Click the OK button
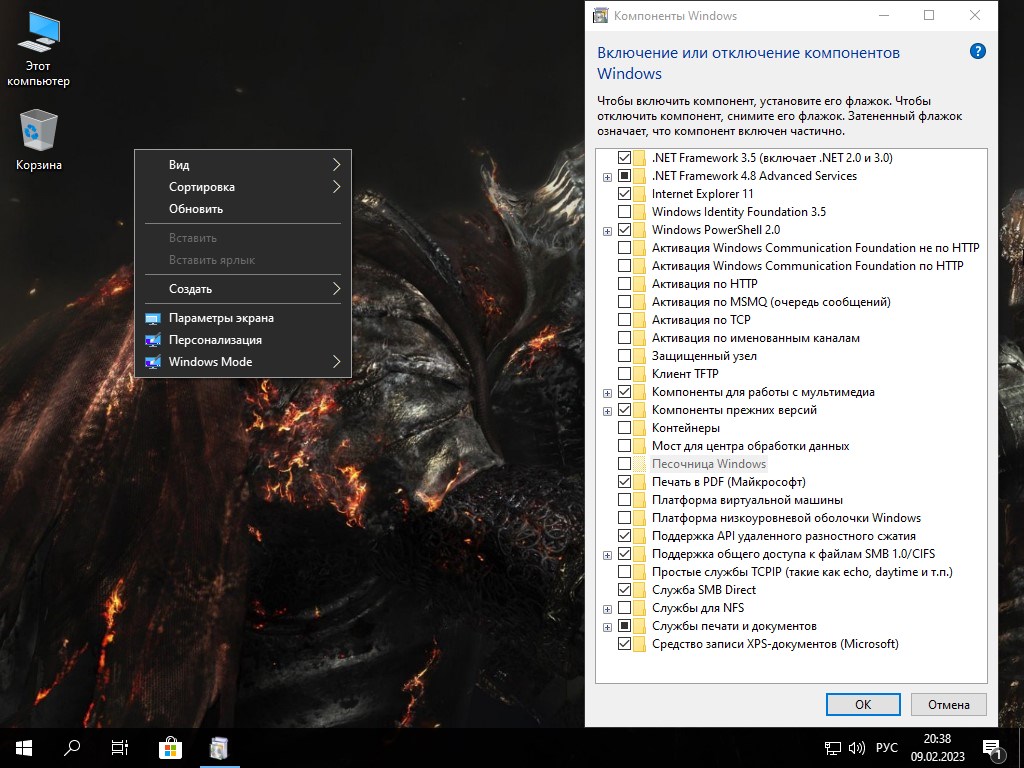The image size is (1024, 768). pos(862,704)
